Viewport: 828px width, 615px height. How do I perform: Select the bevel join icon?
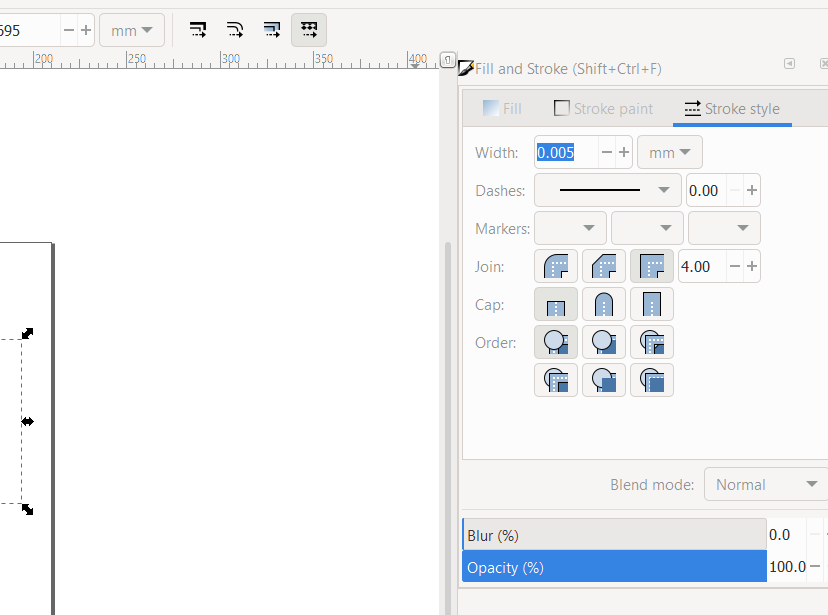tap(604, 266)
